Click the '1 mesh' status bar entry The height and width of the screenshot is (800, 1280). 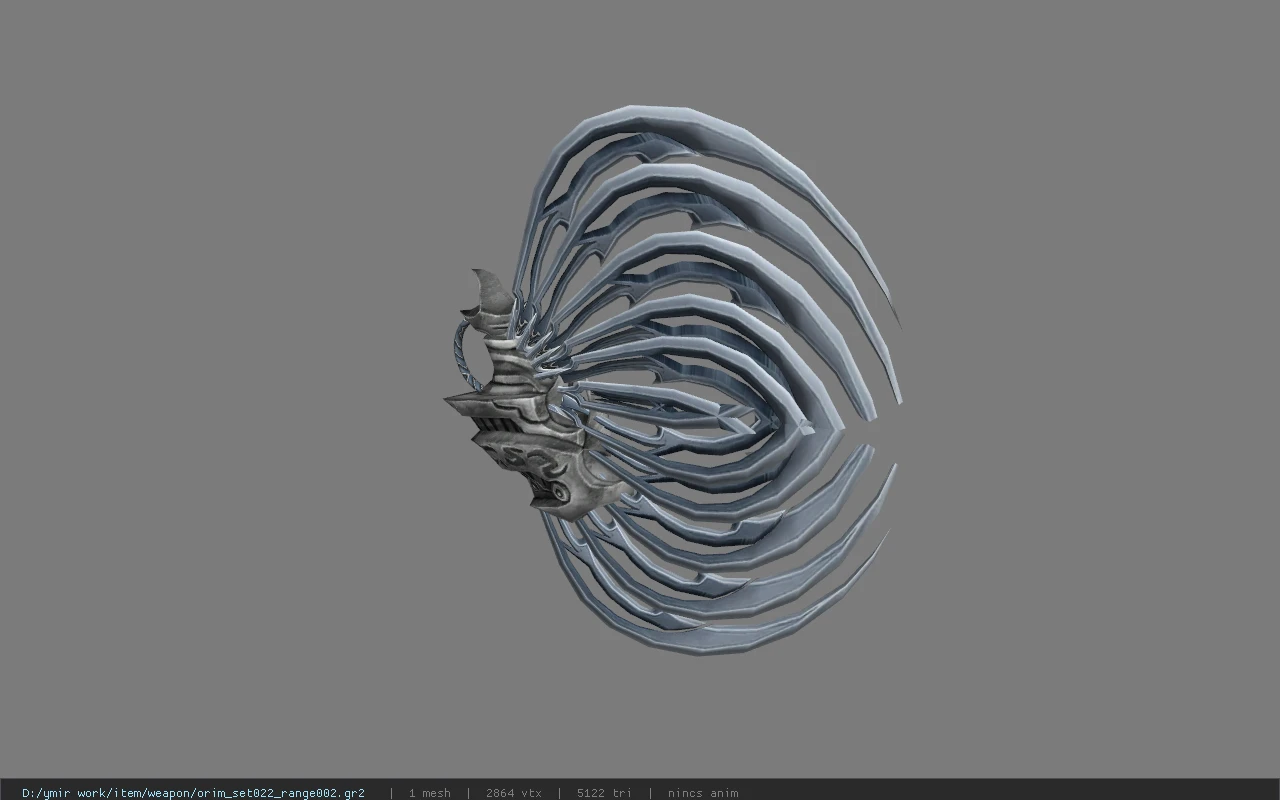coord(430,793)
